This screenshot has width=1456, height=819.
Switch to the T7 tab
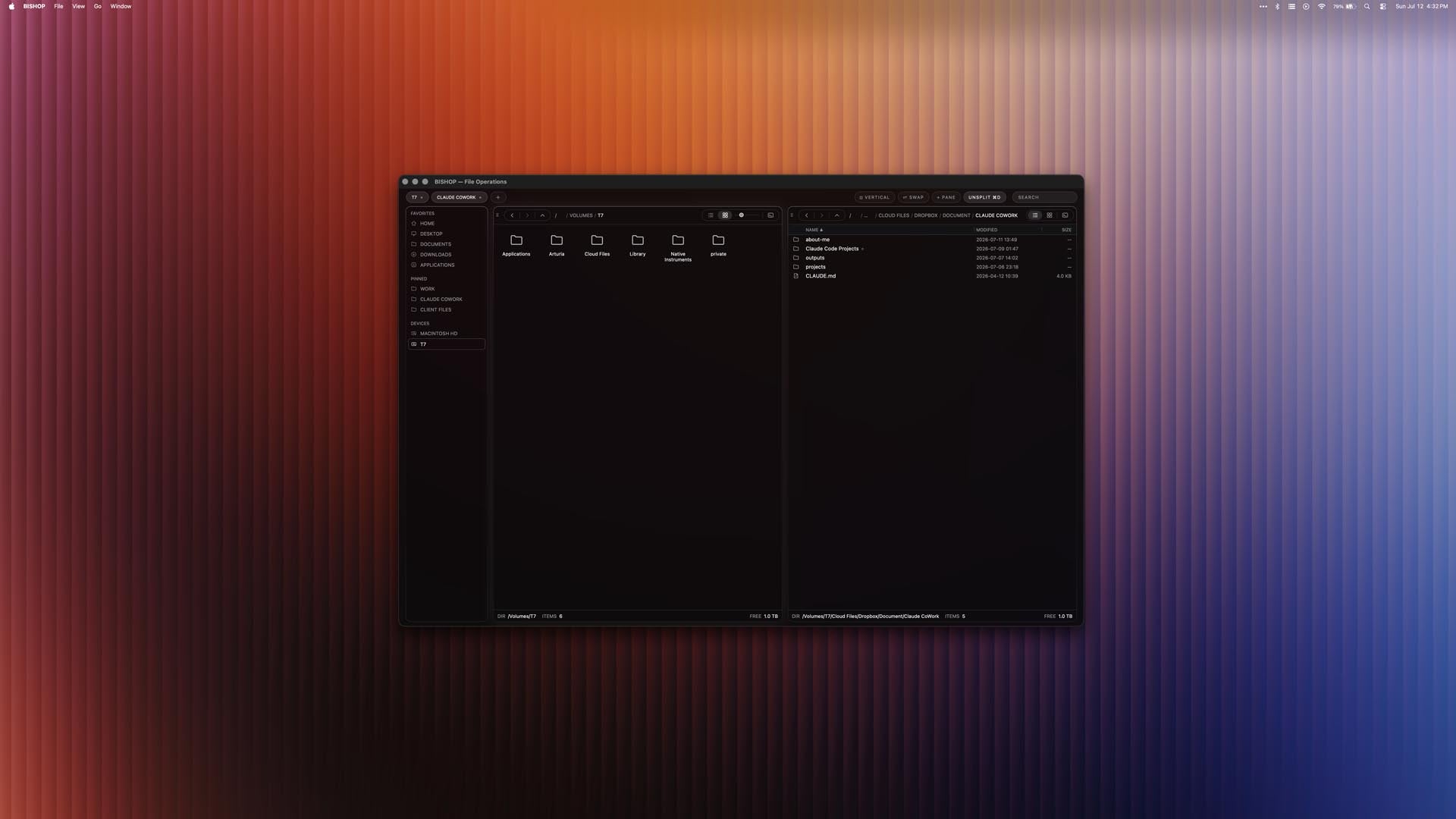(414, 197)
